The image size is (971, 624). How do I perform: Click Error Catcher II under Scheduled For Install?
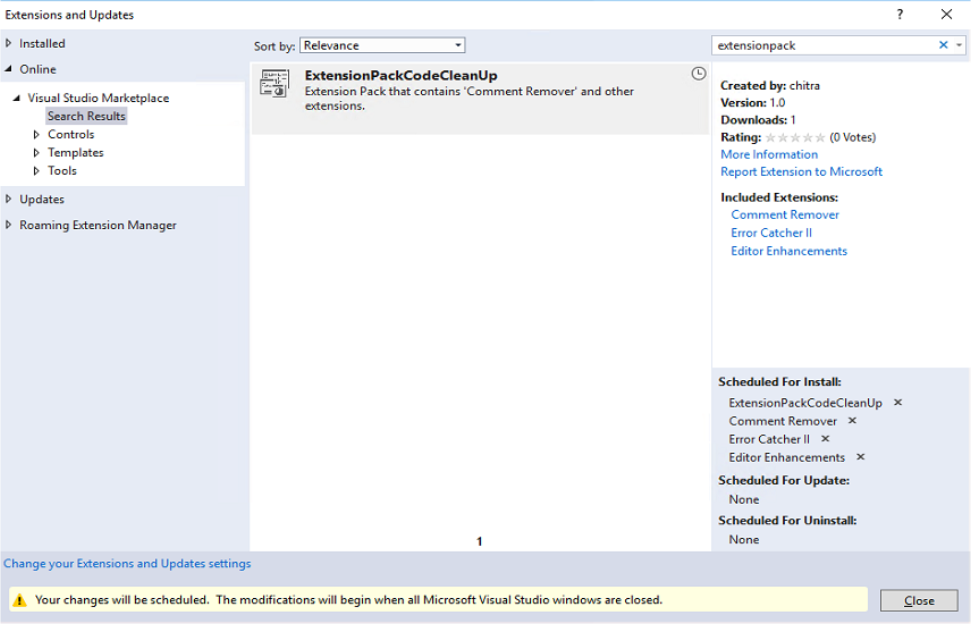tap(769, 439)
